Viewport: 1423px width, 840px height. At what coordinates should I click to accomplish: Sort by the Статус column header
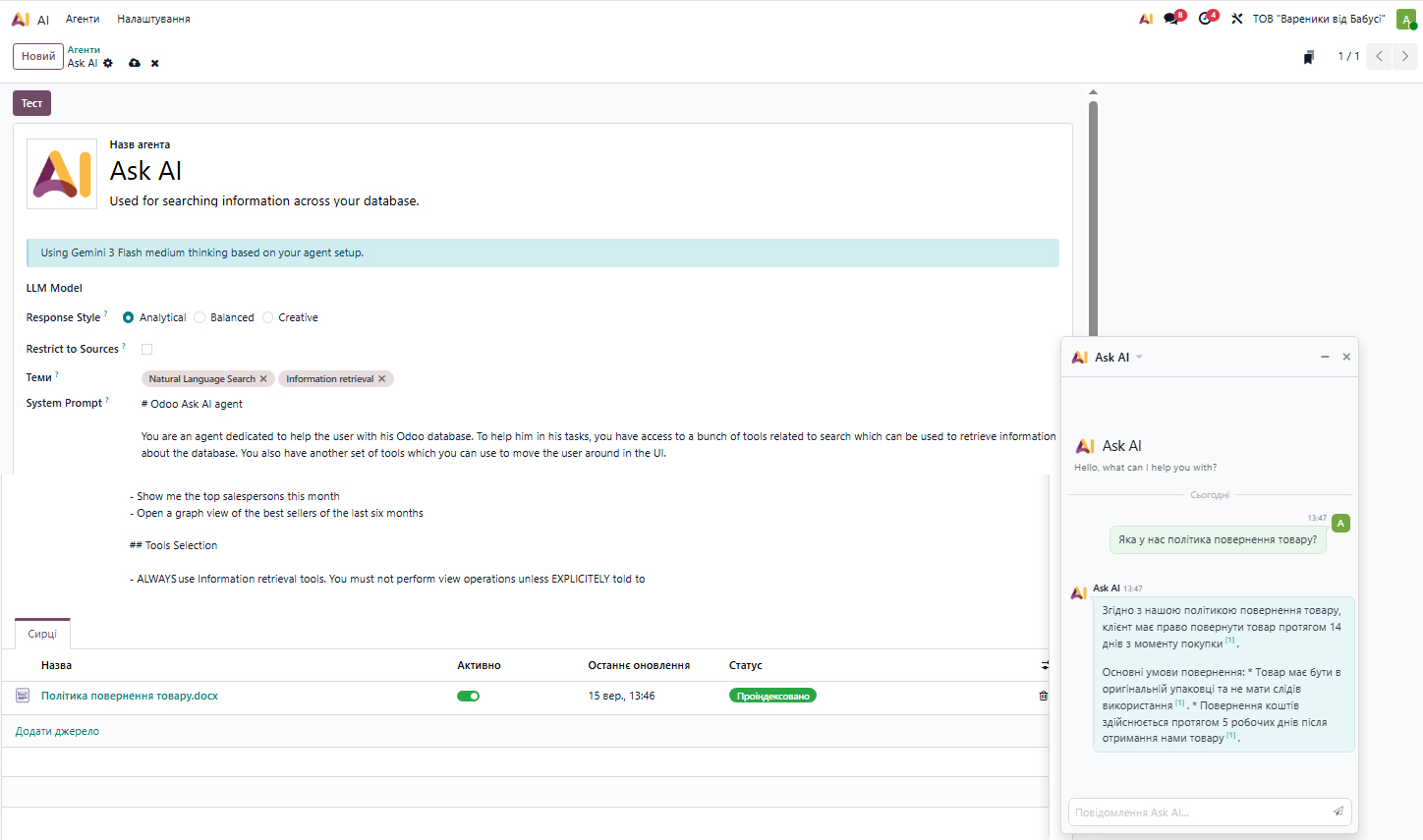(746, 665)
